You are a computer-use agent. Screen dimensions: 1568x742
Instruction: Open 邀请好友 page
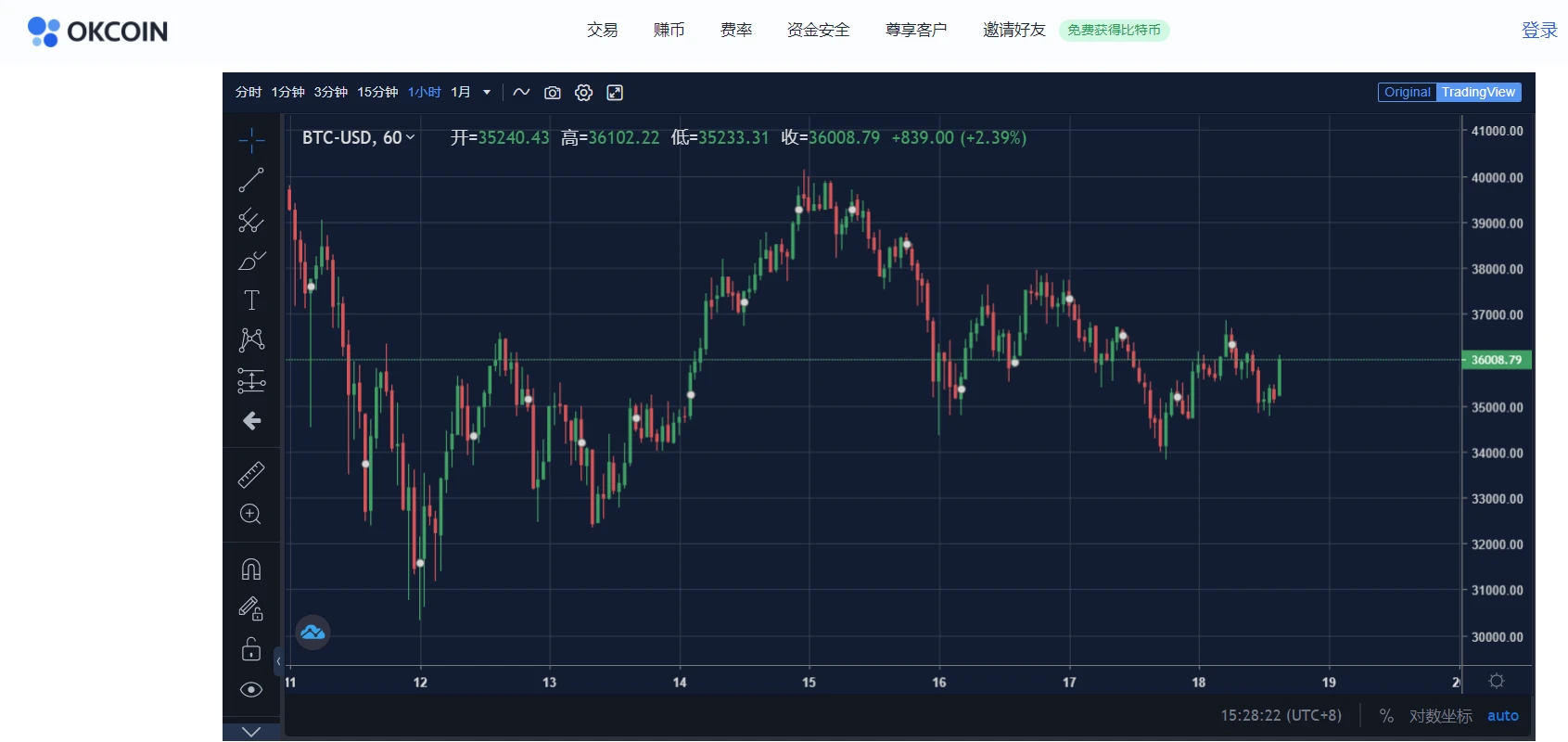pos(1013,30)
